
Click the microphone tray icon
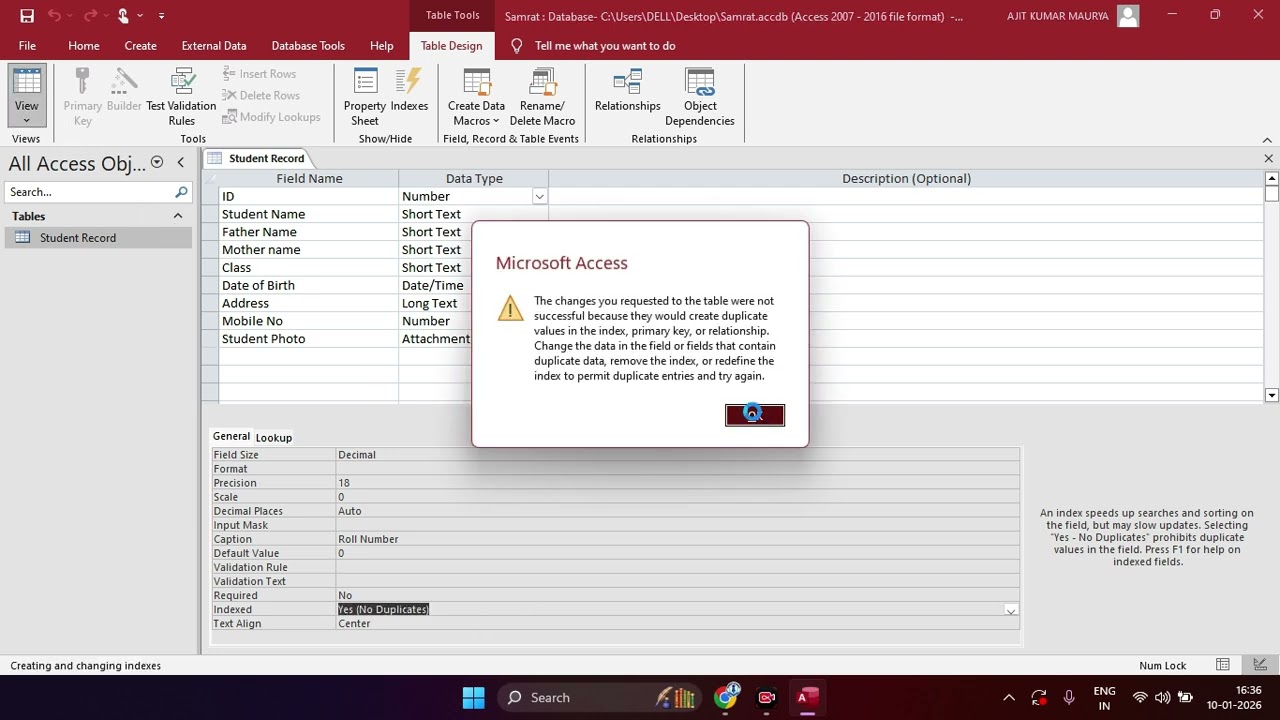[x=1069, y=697]
